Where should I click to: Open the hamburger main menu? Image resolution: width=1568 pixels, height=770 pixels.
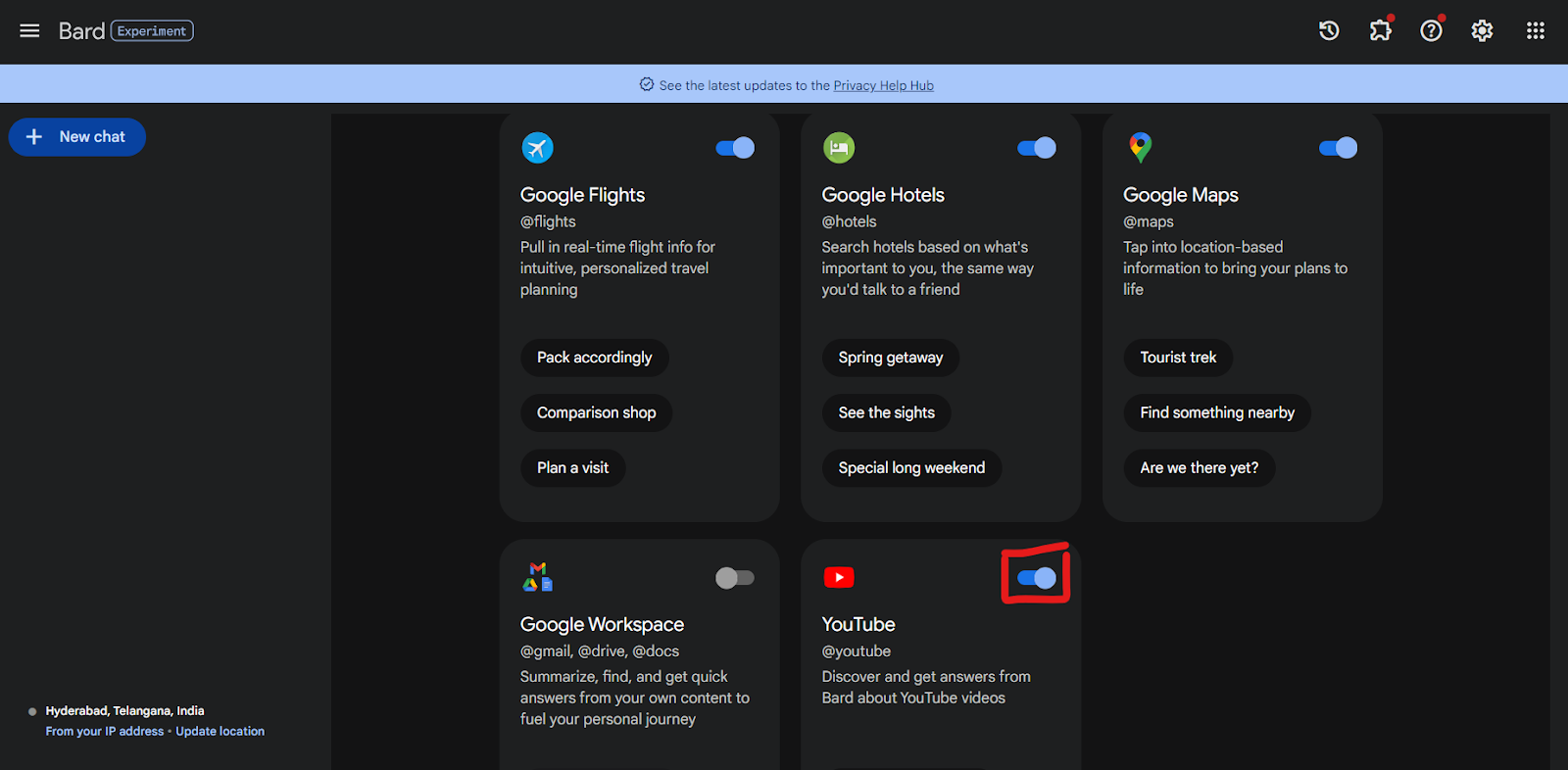(29, 30)
